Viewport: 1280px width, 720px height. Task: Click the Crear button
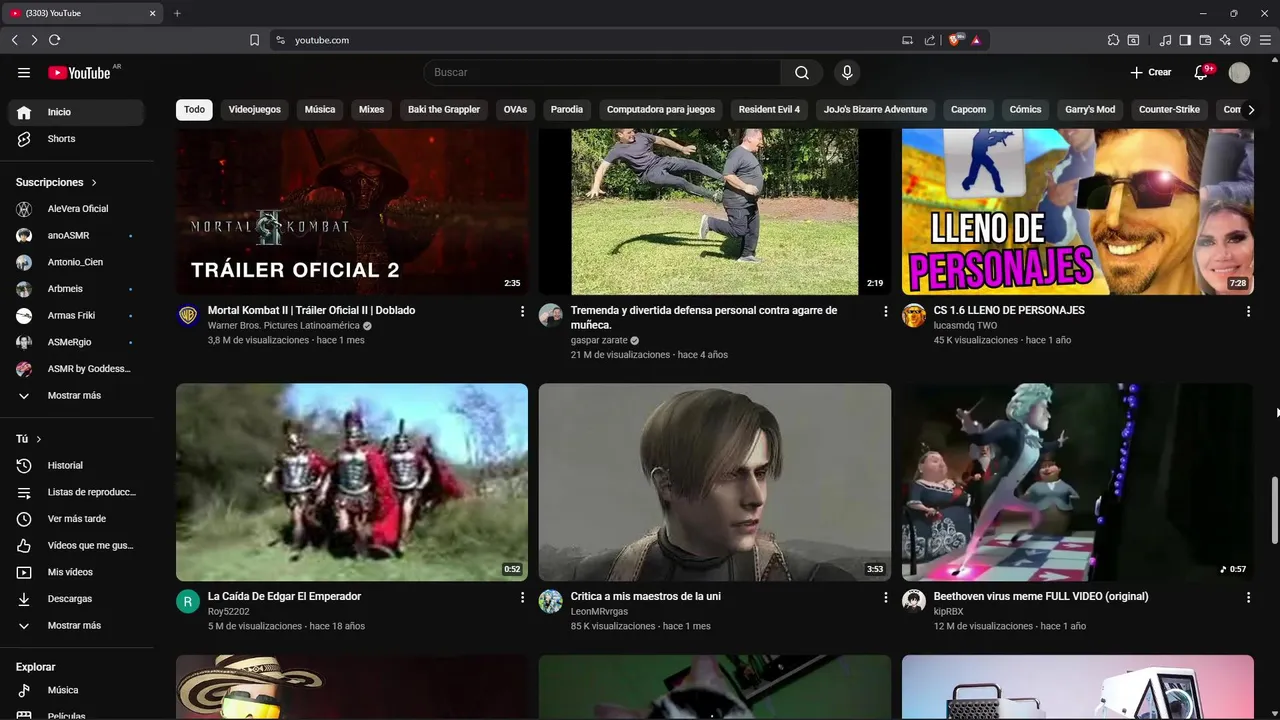[x=1150, y=72]
